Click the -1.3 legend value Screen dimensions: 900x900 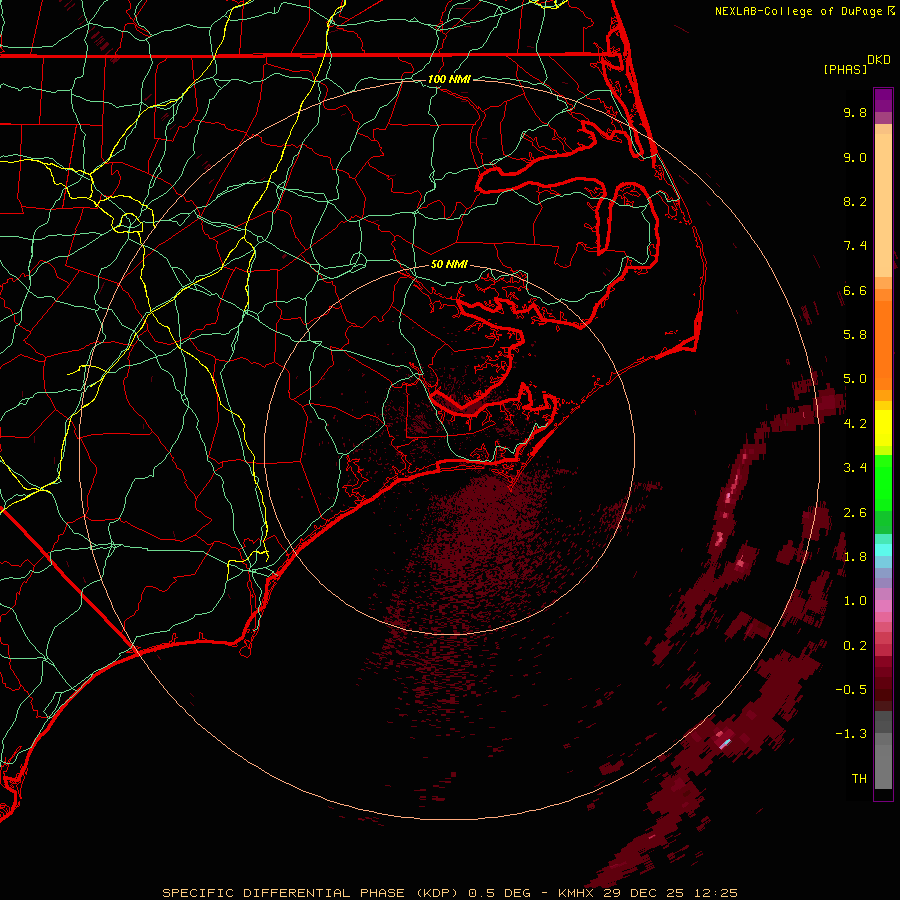[x=851, y=734]
